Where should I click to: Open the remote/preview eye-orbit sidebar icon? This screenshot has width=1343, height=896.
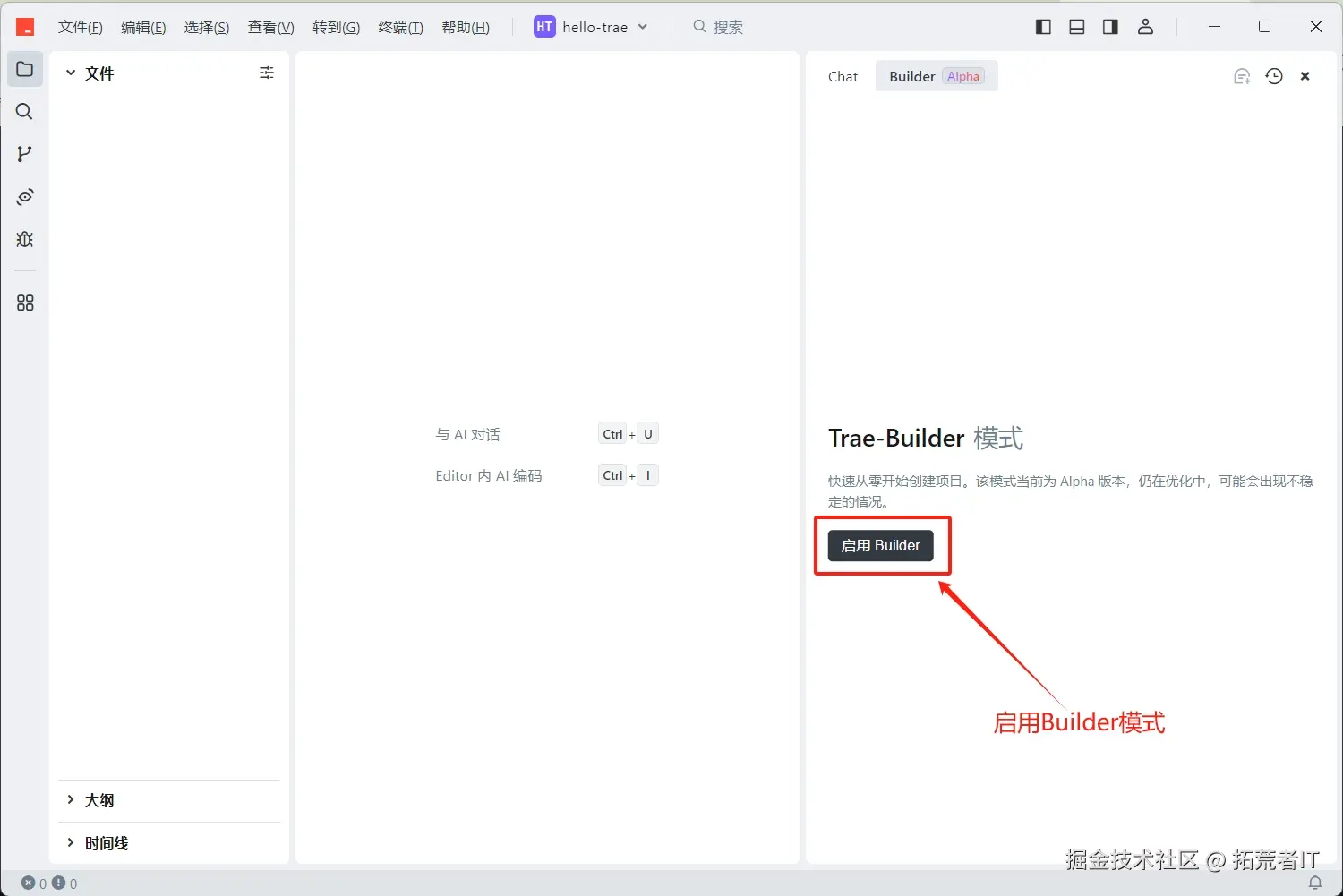click(25, 197)
